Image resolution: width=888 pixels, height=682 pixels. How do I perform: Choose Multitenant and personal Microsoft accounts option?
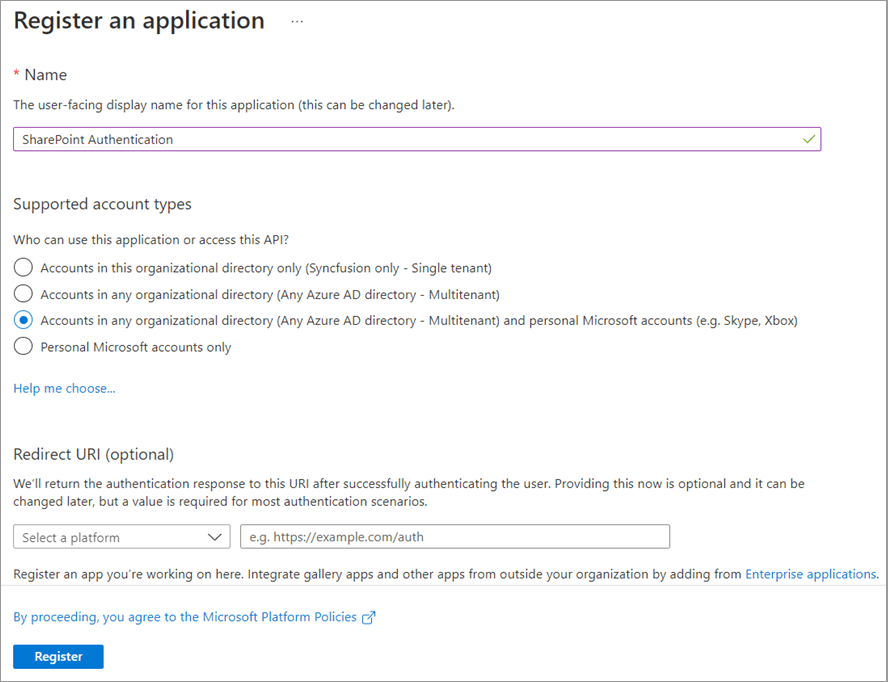[x=23, y=321]
